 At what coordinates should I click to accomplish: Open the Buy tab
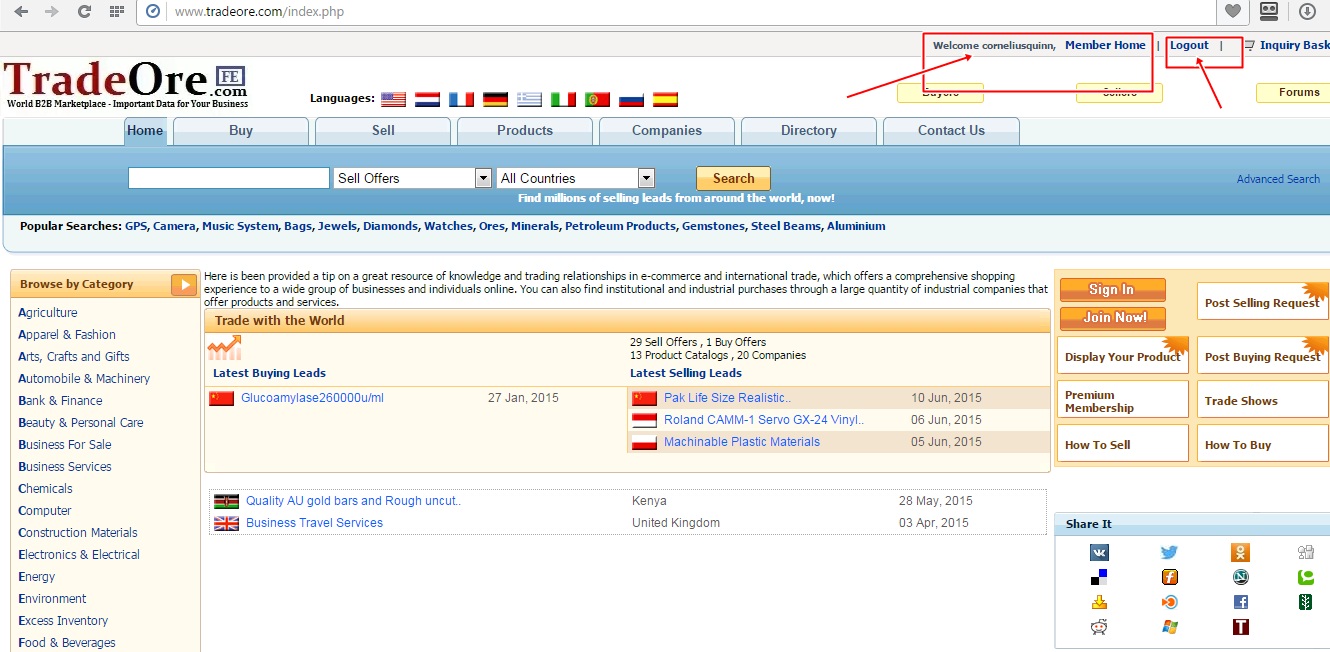pyautogui.click(x=241, y=131)
